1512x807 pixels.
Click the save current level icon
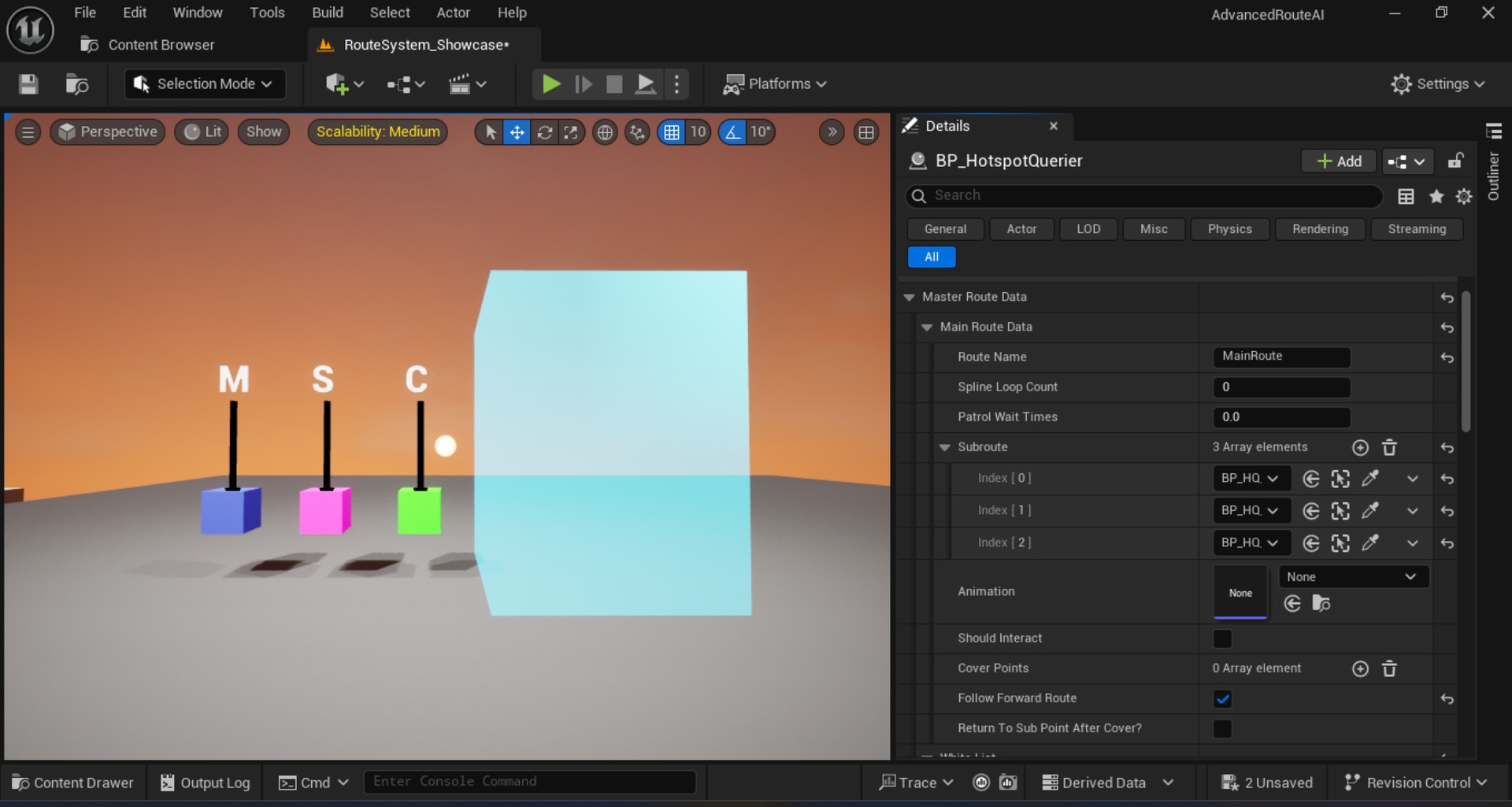point(28,83)
